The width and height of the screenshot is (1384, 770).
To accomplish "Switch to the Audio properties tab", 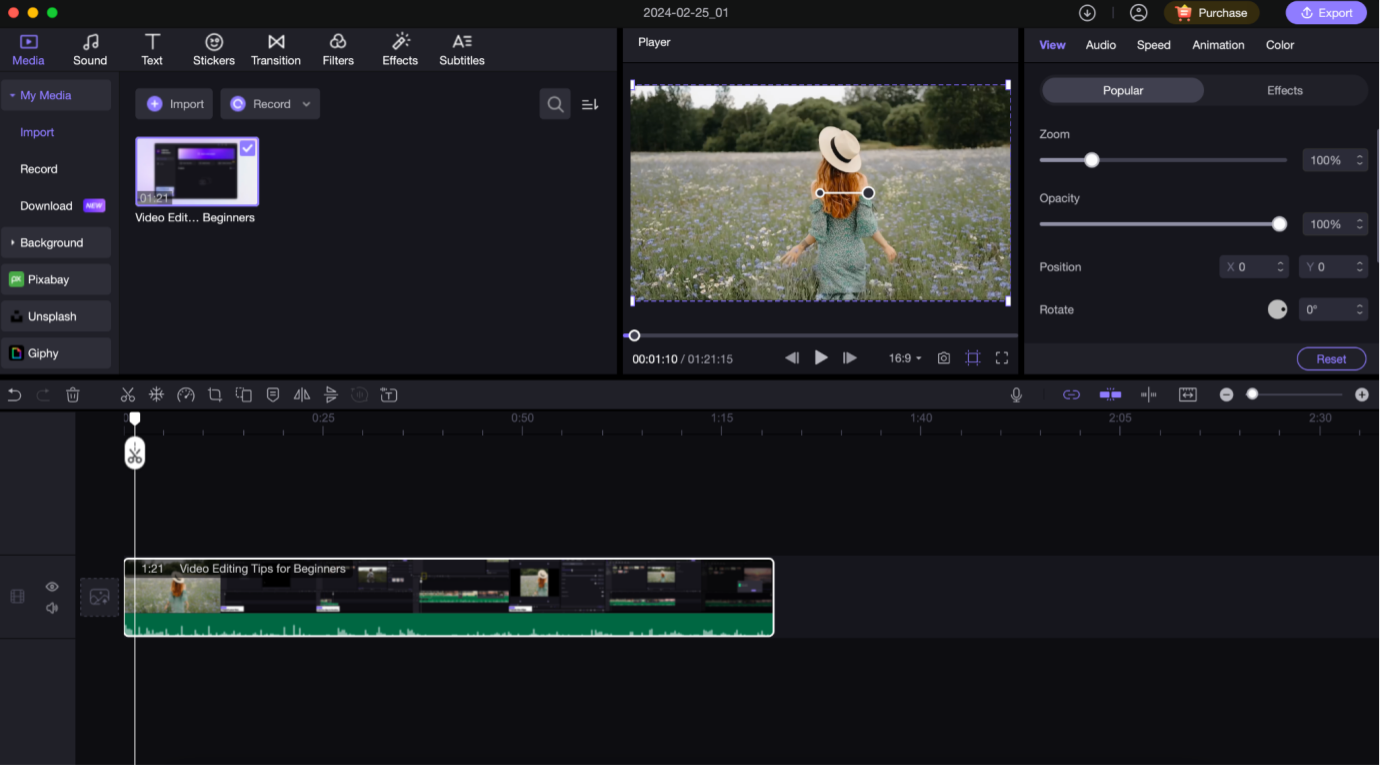I will (x=1101, y=45).
